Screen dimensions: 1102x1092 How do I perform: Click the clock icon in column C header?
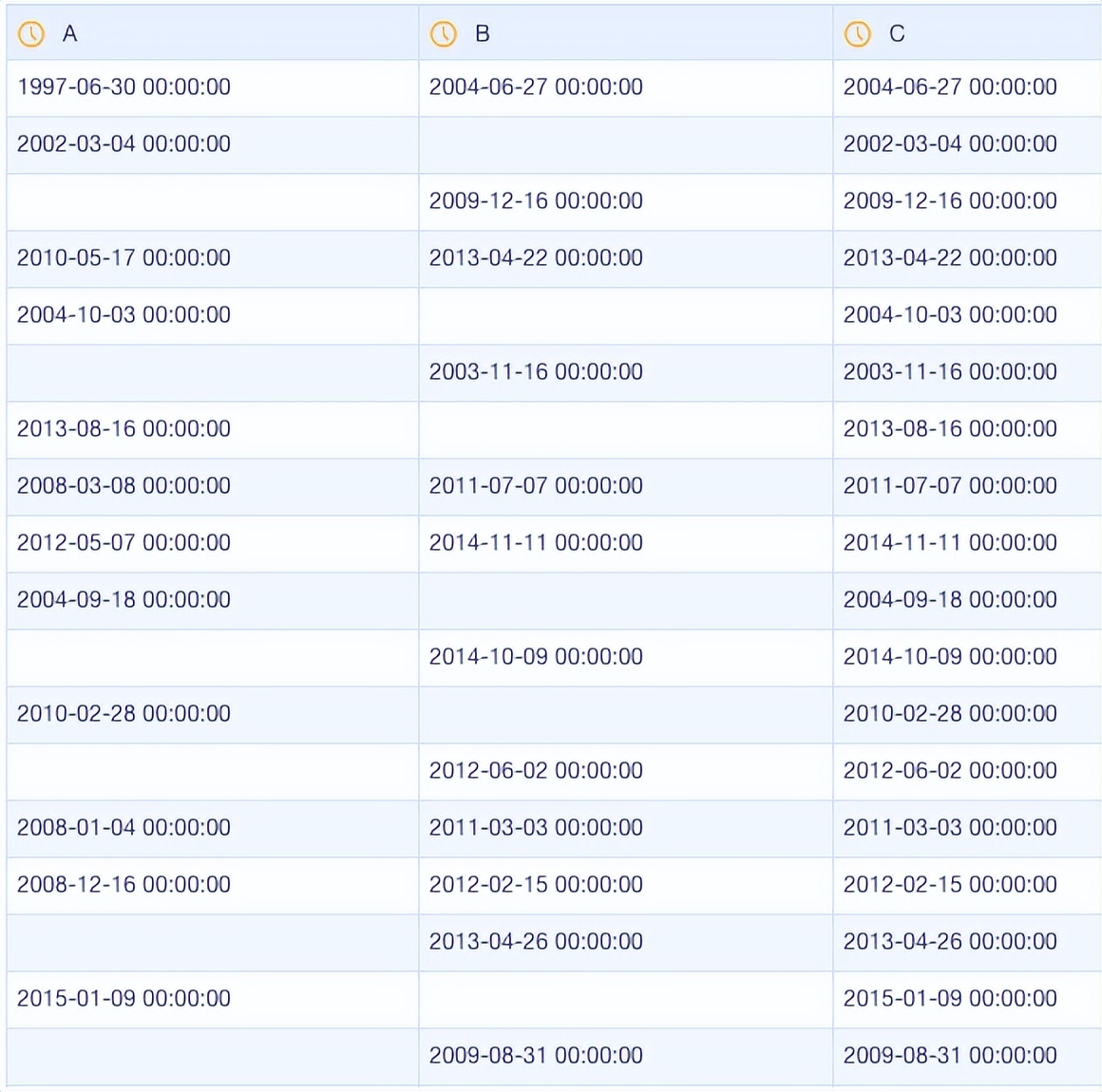858,34
